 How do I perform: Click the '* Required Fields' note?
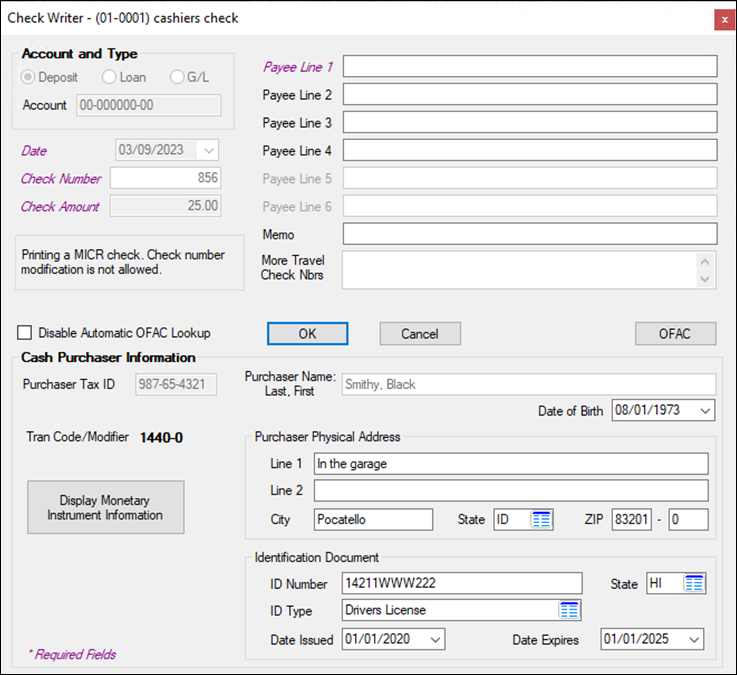[x=72, y=654]
